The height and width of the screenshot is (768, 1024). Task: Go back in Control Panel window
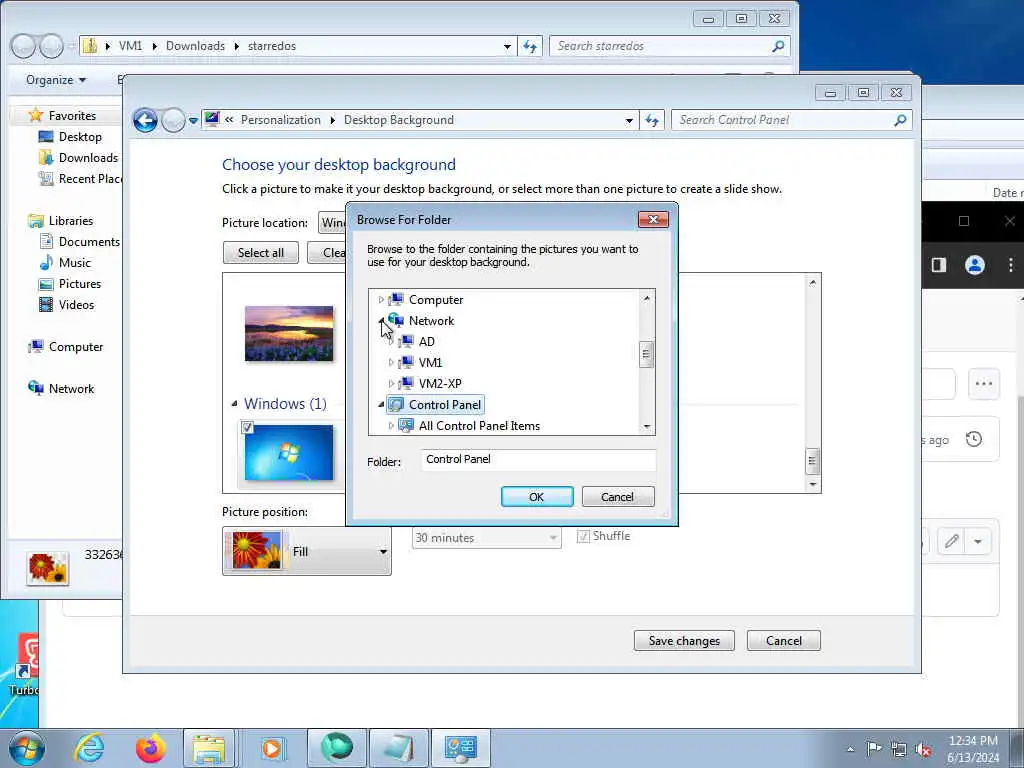(x=145, y=120)
